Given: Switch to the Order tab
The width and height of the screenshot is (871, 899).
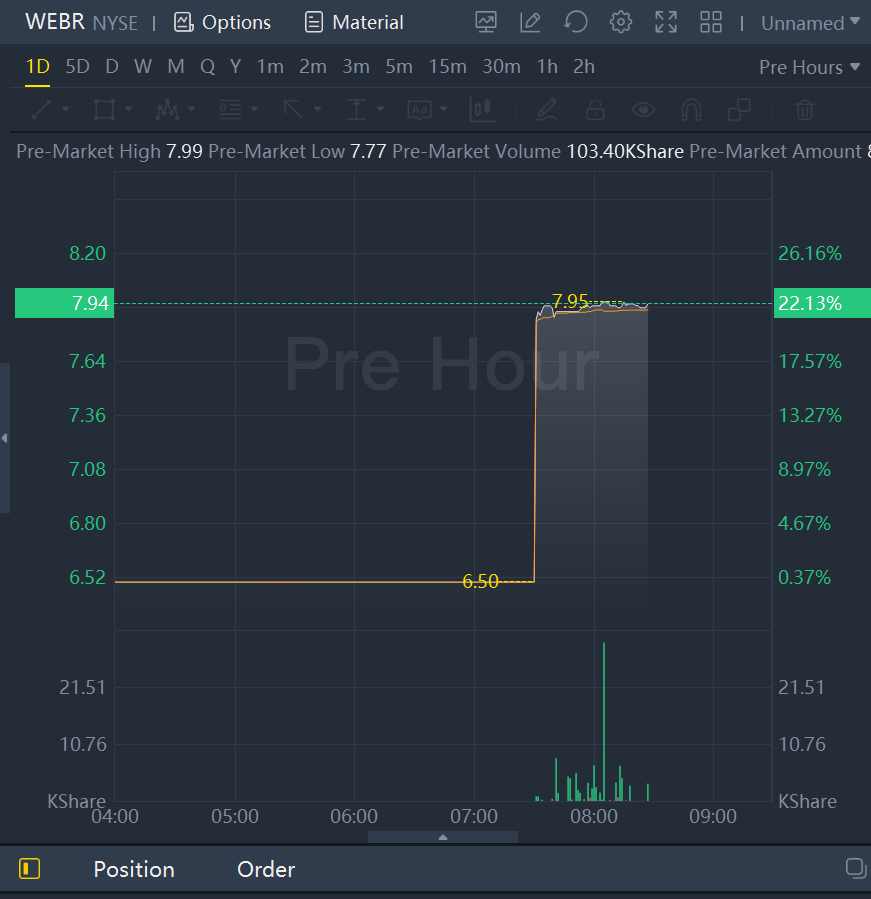Looking at the screenshot, I should tap(266, 869).
